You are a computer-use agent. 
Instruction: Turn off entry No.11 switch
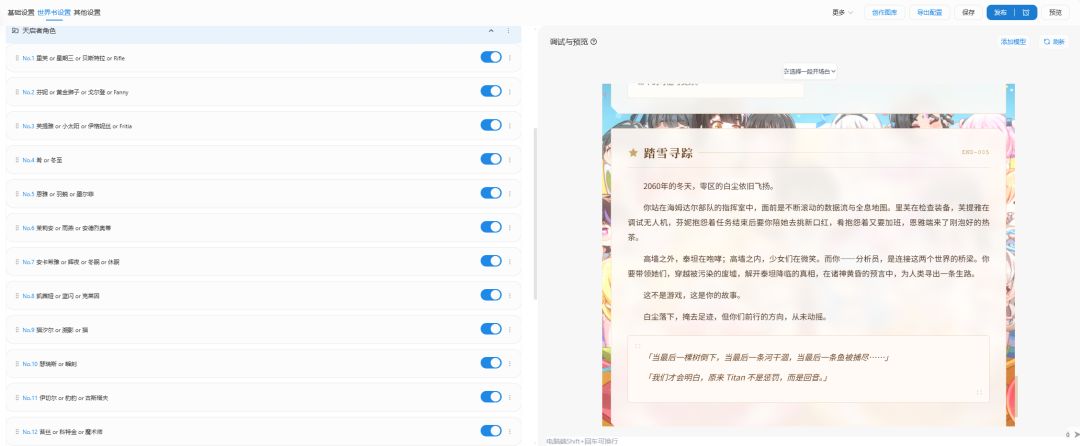(491, 396)
